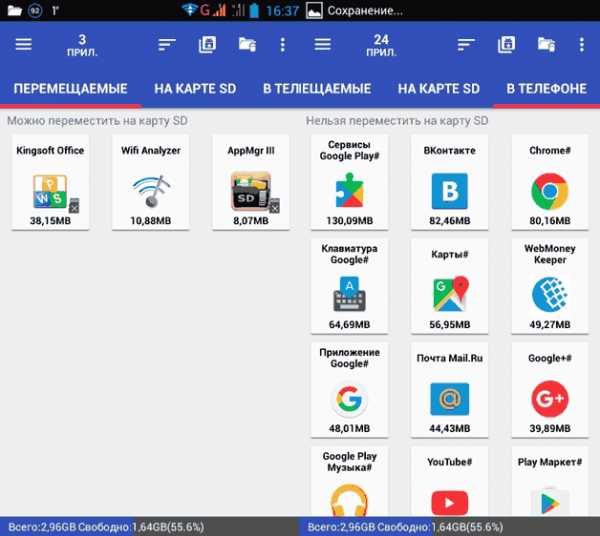Select the Chrome app icon
600x536 pixels.
(x=550, y=191)
